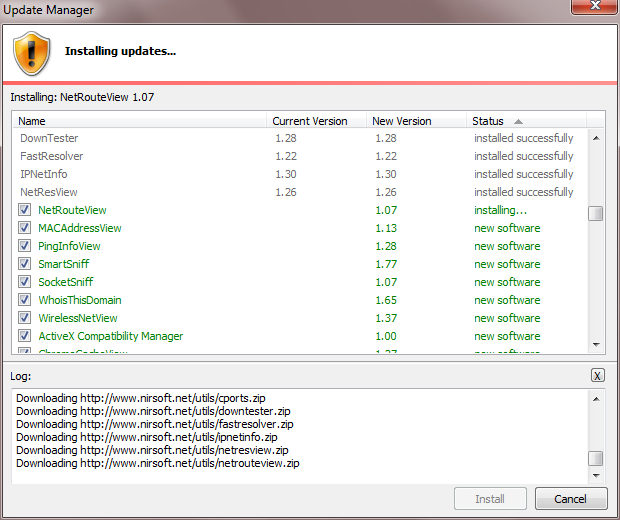Image resolution: width=620 pixels, height=520 pixels.
Task: Click new version 1.77 of SmartSniff
Action: [386, 264]
